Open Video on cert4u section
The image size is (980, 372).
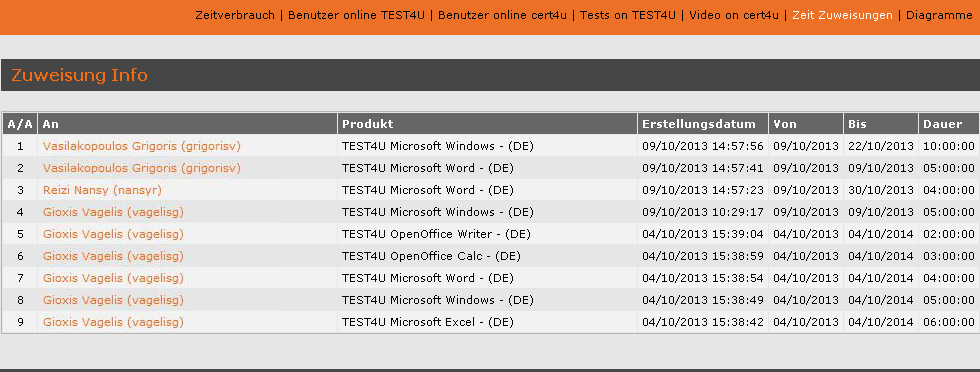734,15
